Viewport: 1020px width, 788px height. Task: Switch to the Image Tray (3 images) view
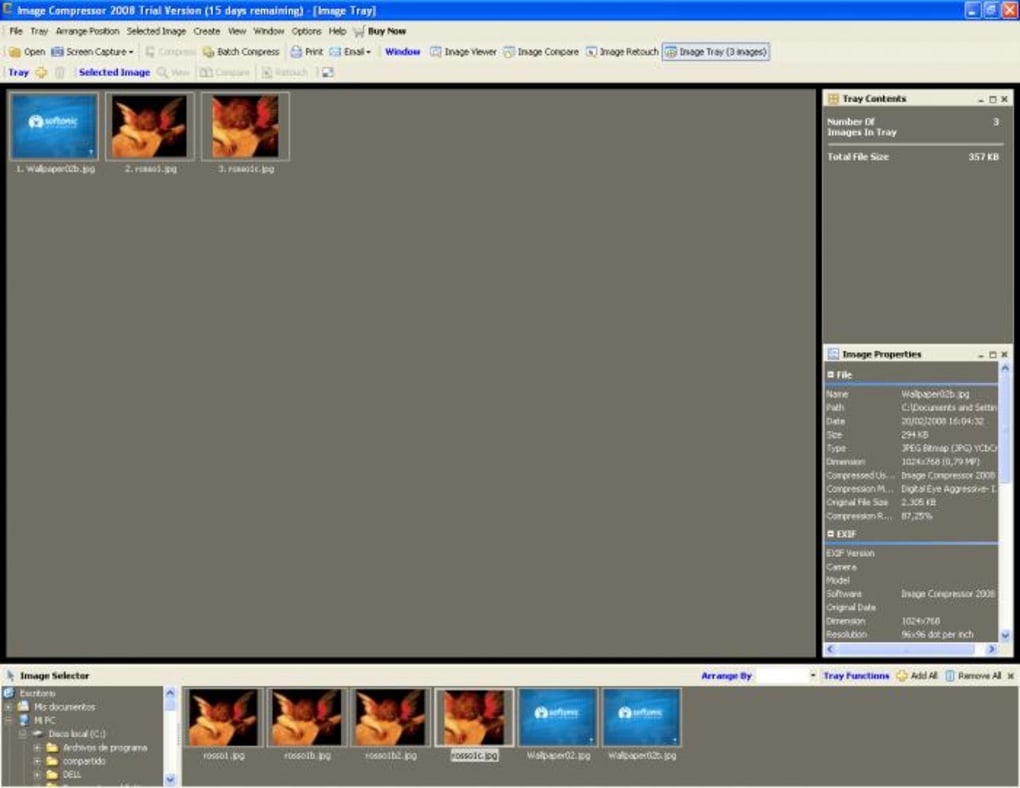coord(718,51)
